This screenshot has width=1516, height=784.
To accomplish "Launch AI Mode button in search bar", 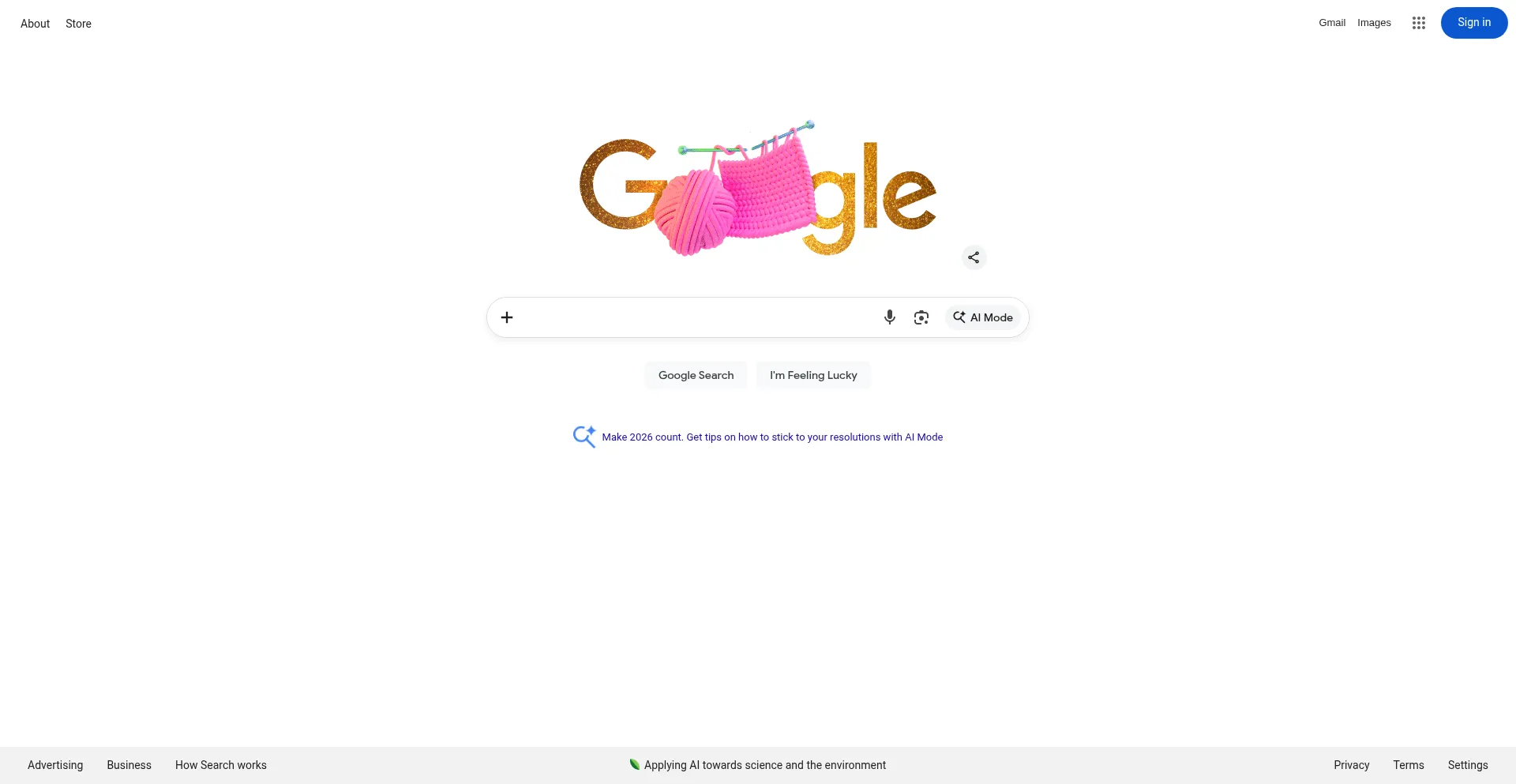I will (x=982, y=317).
